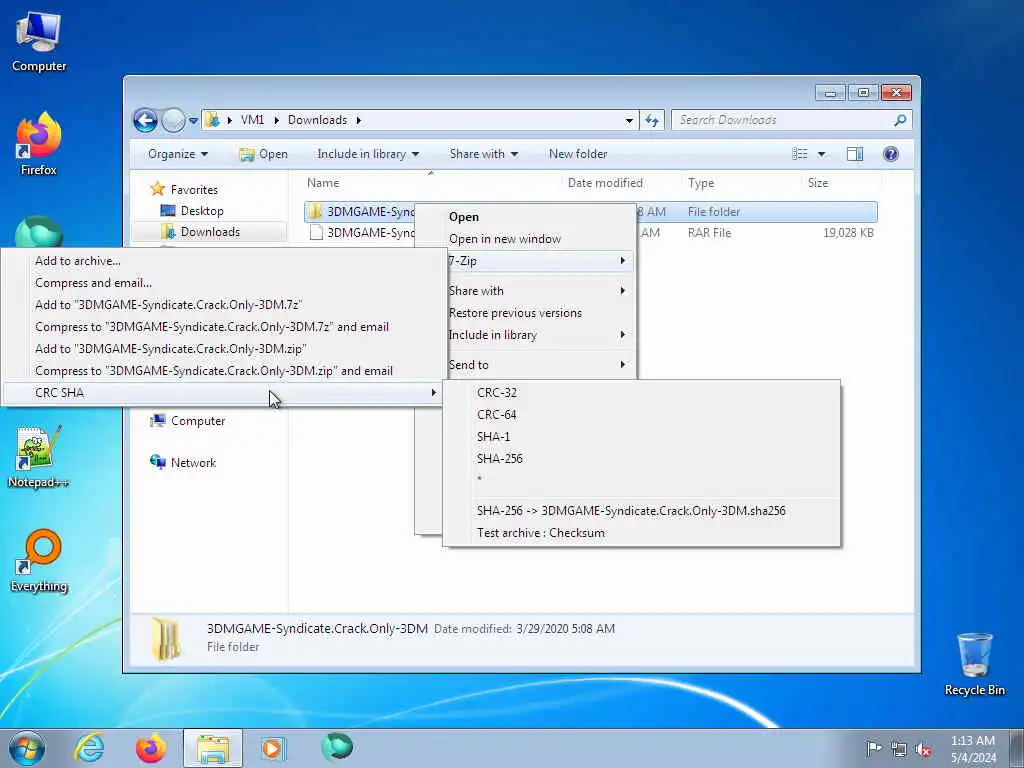Click the Explorer Forward arrow button
Screen dimensions: 1024x768
point(173,120)
